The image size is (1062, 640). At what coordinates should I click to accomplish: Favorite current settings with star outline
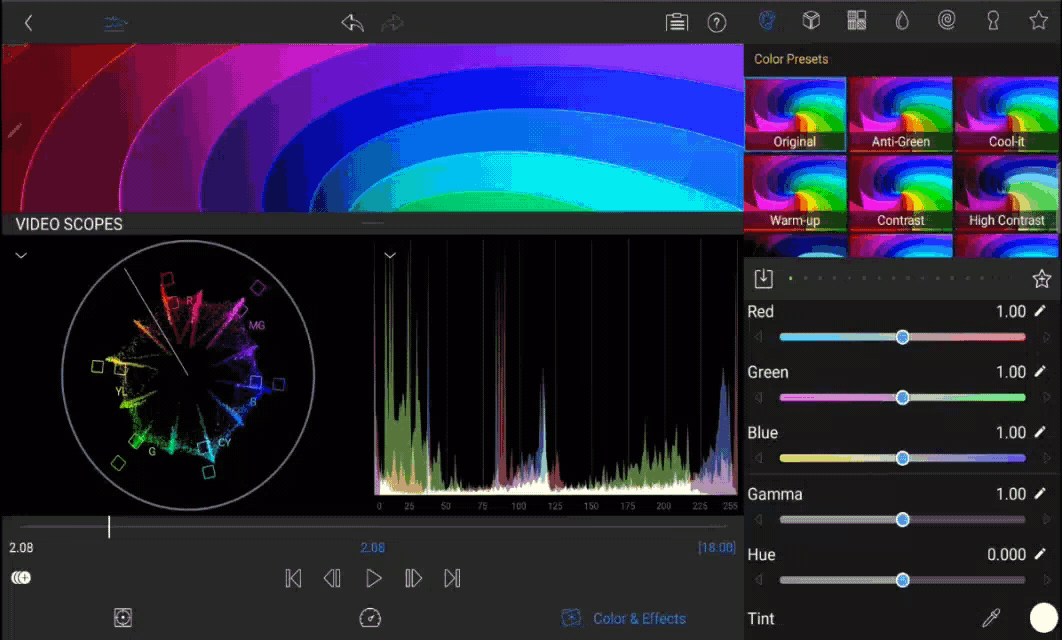[1042, 278]
